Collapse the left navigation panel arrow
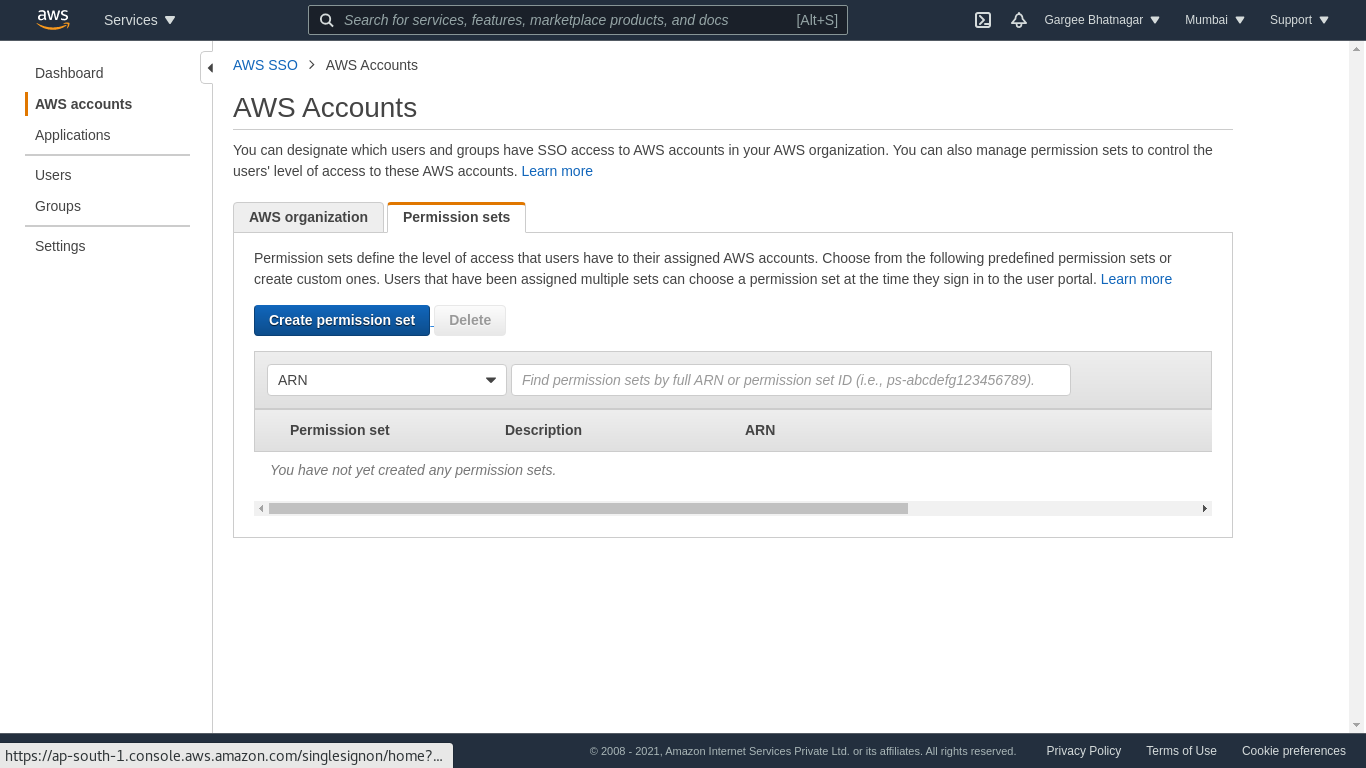The height and width of the screenshot is (768, 1366). (x=209, y=68)
